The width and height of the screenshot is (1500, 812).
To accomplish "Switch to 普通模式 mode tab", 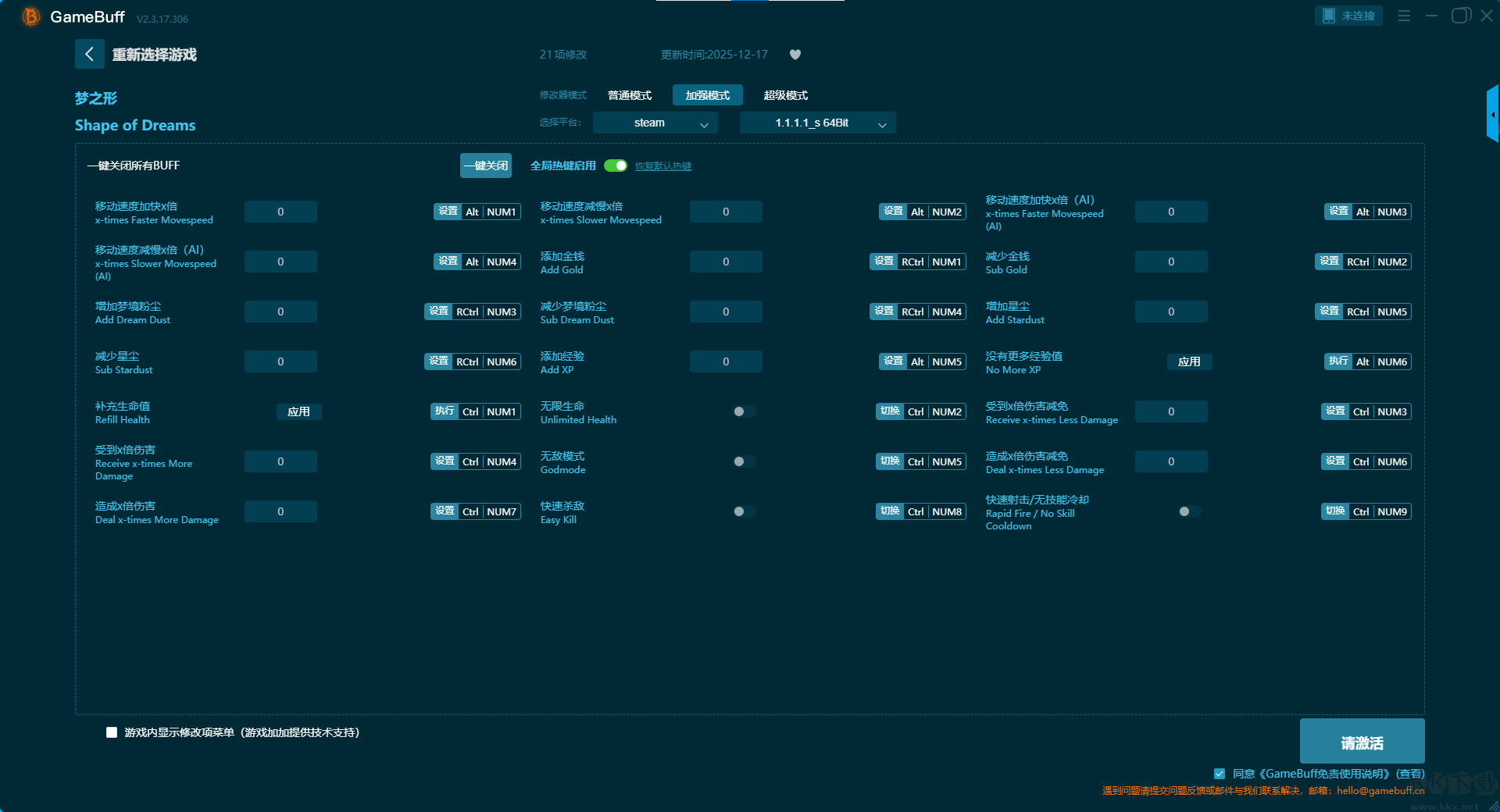I will pyautogui.click(x=630, y=95).
